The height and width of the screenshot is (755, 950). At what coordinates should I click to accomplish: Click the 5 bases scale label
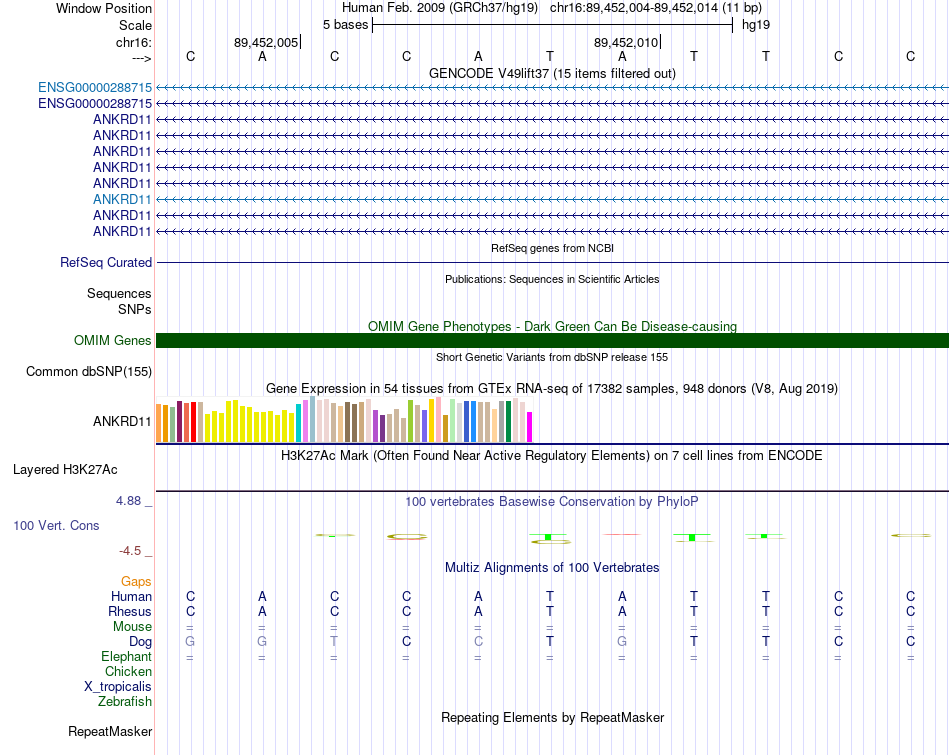(x=345, y=25)
